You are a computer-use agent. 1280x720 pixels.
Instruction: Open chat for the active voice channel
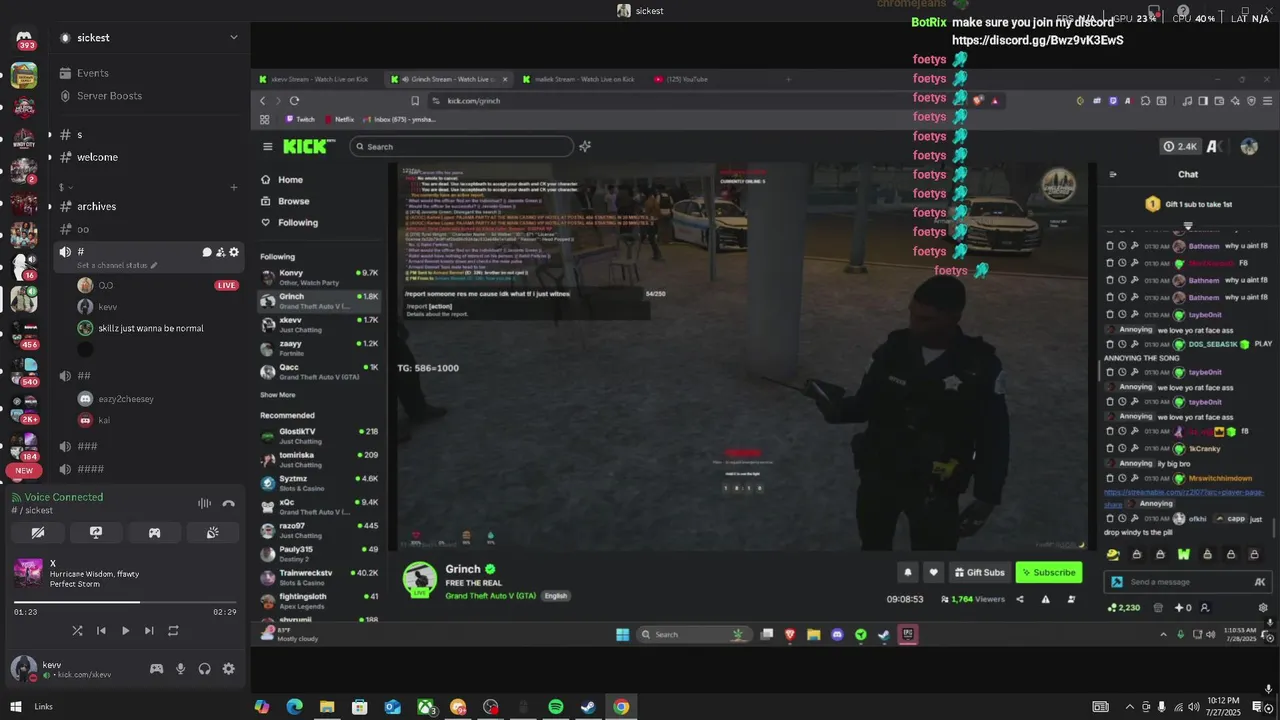point(207,252)
